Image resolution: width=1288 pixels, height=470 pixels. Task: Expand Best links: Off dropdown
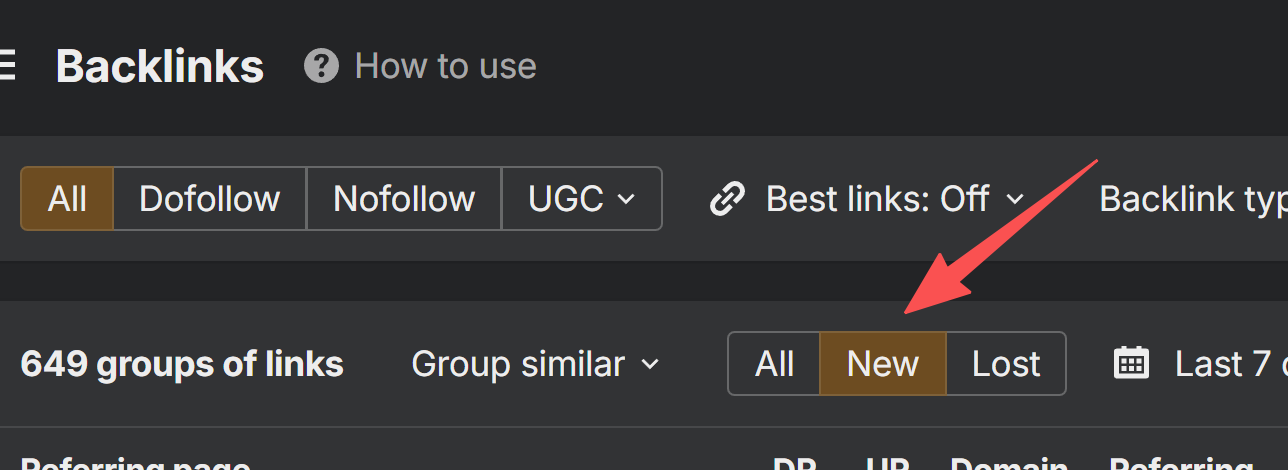tap(895, 199)
